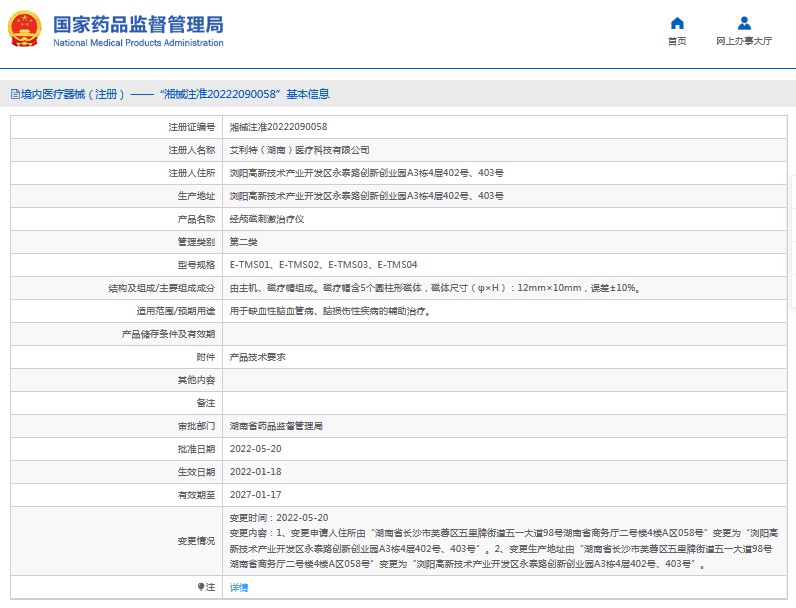Select management class 第二类
The image size is (796, 608).
coord(243,242)
